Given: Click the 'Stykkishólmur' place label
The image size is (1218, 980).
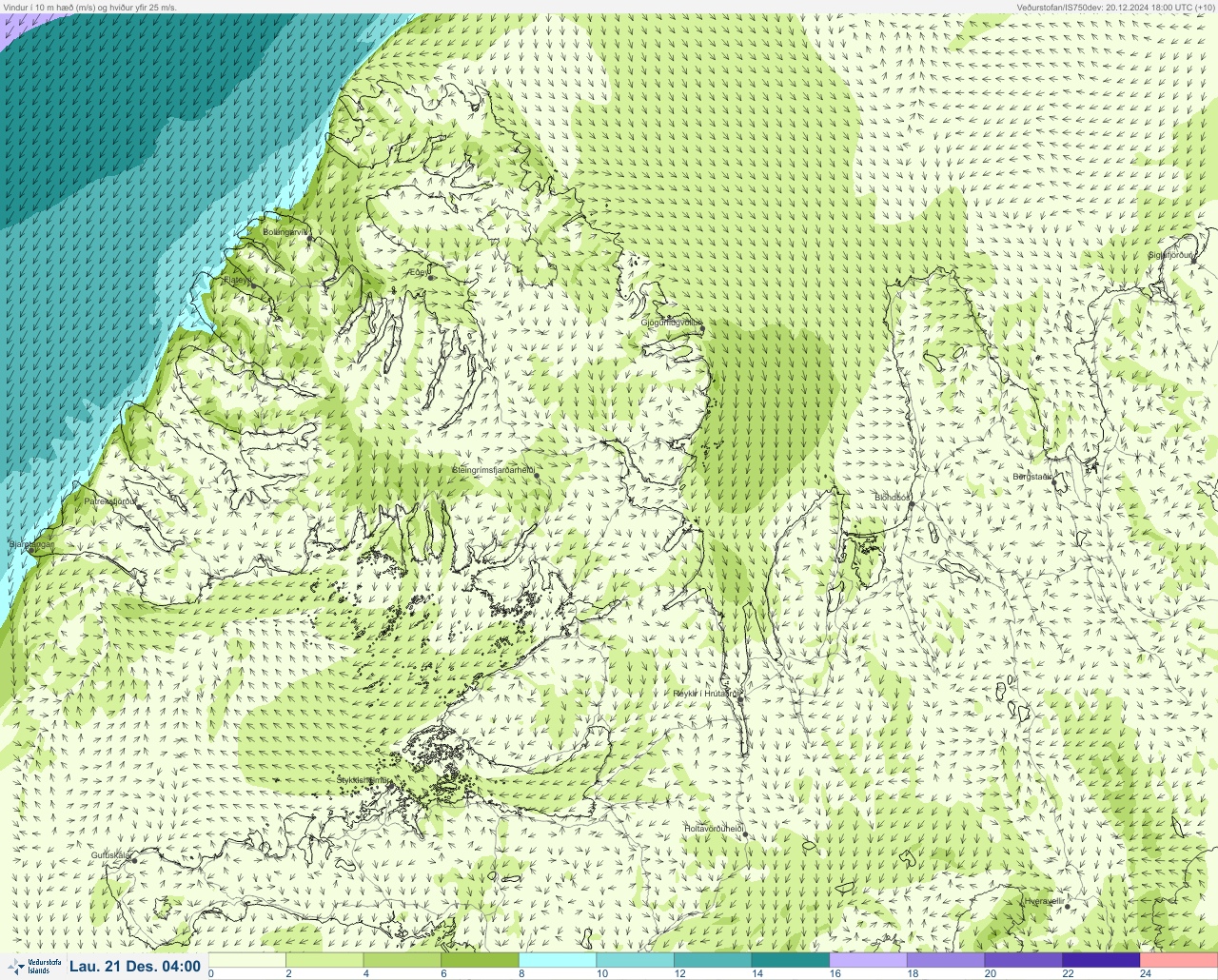Looking at the screenshot, I should 364,780.
